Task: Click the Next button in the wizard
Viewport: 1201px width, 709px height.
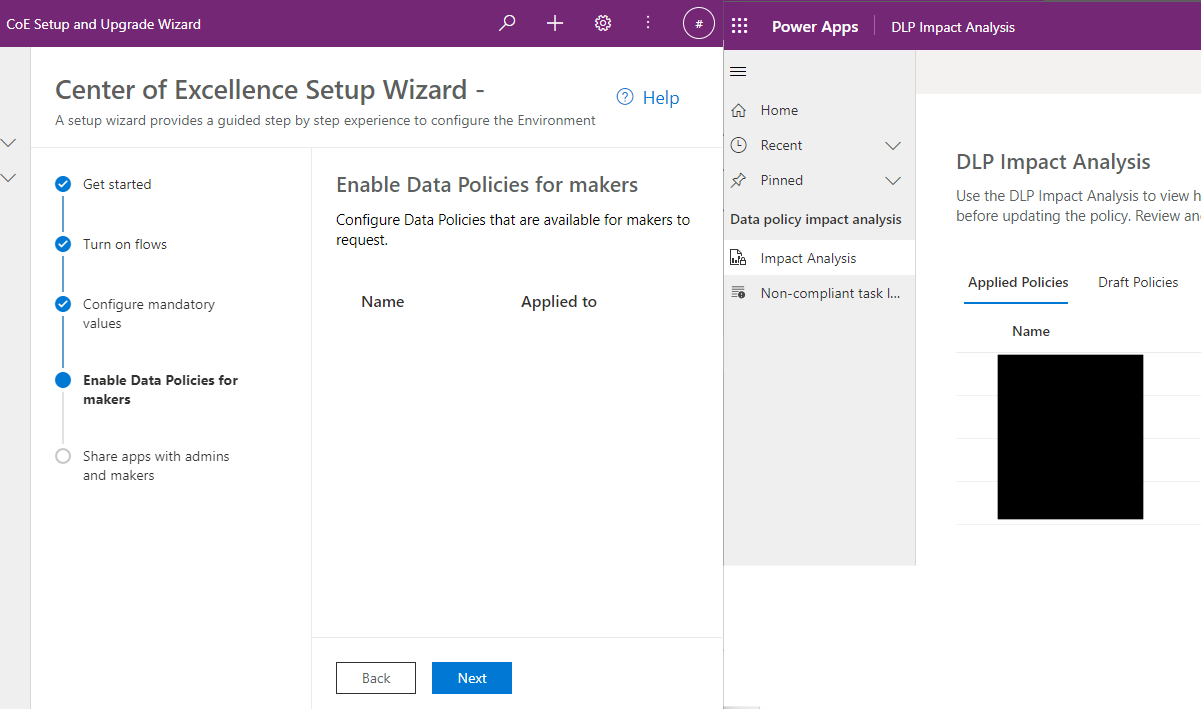Action: 471,677
